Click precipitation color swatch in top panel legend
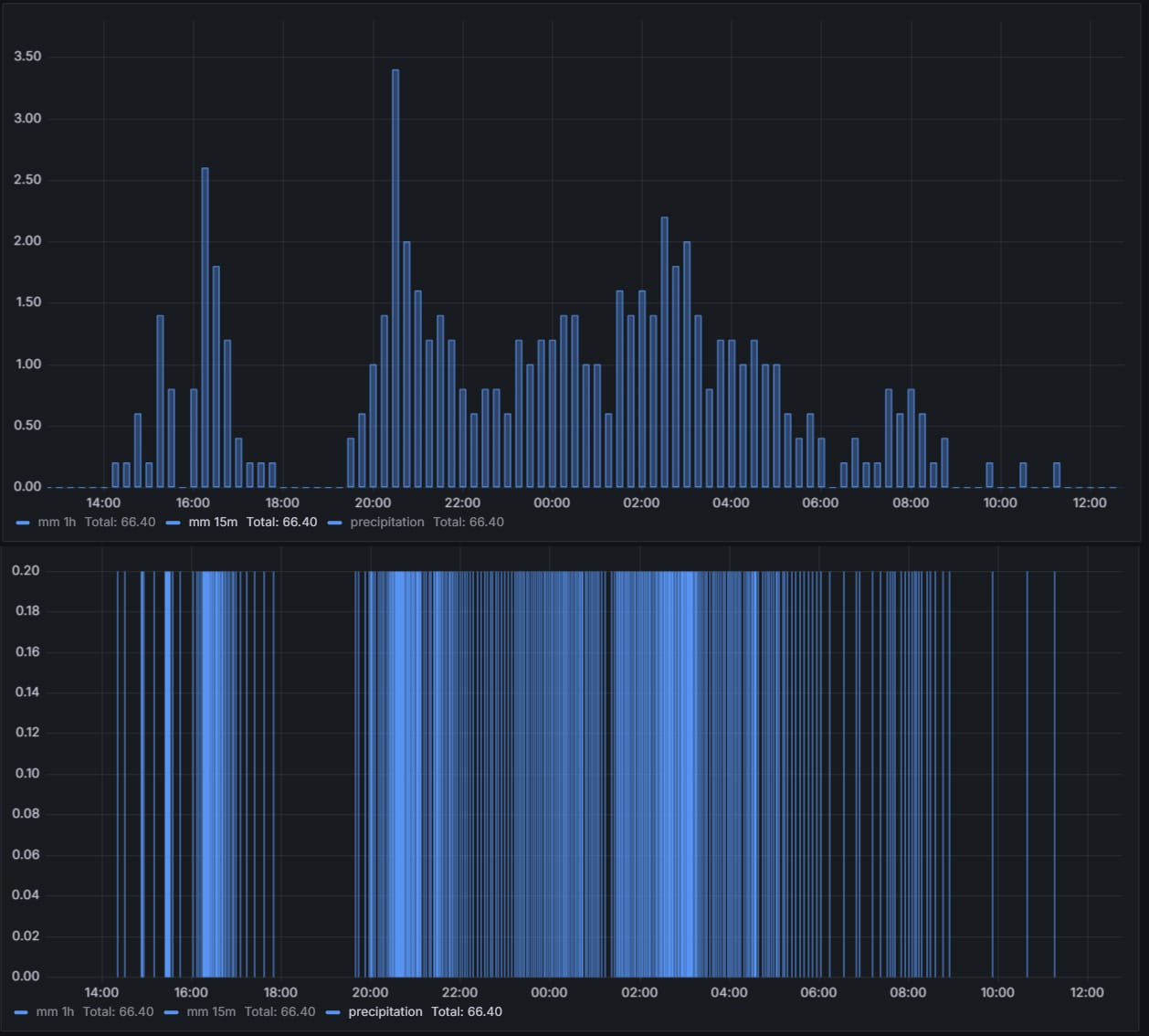The height and width of the screenshot is (1036, 1149). tap(334, 523)
